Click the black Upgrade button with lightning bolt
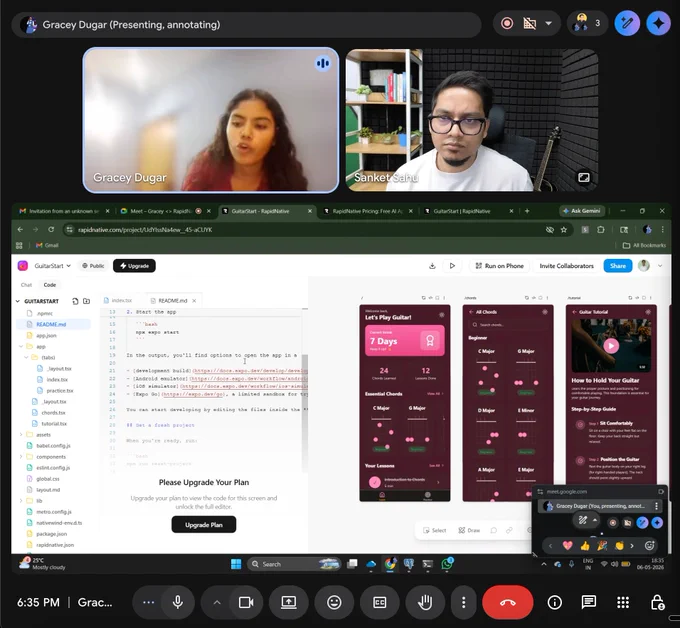 (134, 266)
